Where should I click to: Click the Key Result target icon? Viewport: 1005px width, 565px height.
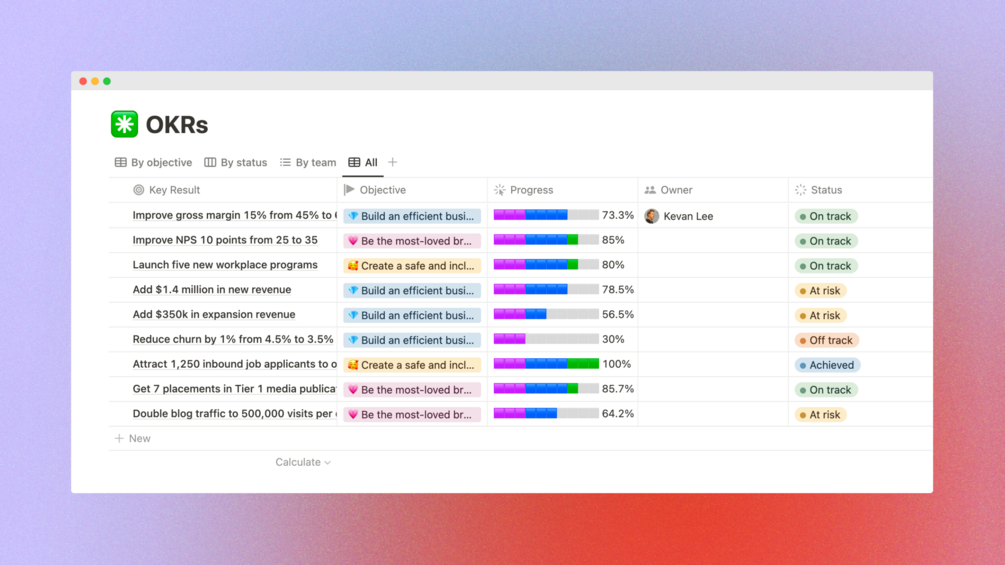138,190
